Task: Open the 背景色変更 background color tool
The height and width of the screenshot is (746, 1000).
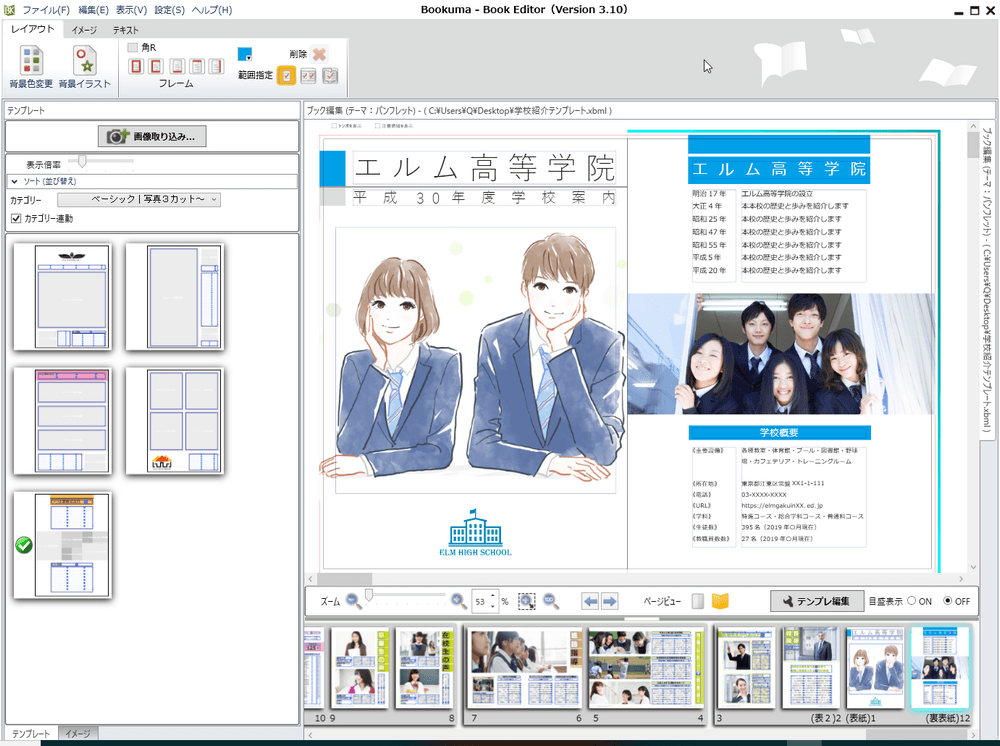Action: 31,66
